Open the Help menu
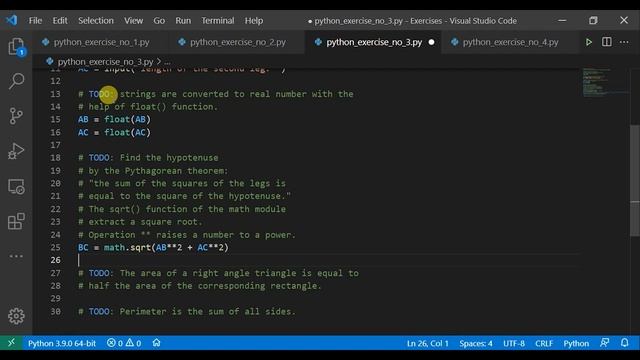 click(x=253, y=20)
